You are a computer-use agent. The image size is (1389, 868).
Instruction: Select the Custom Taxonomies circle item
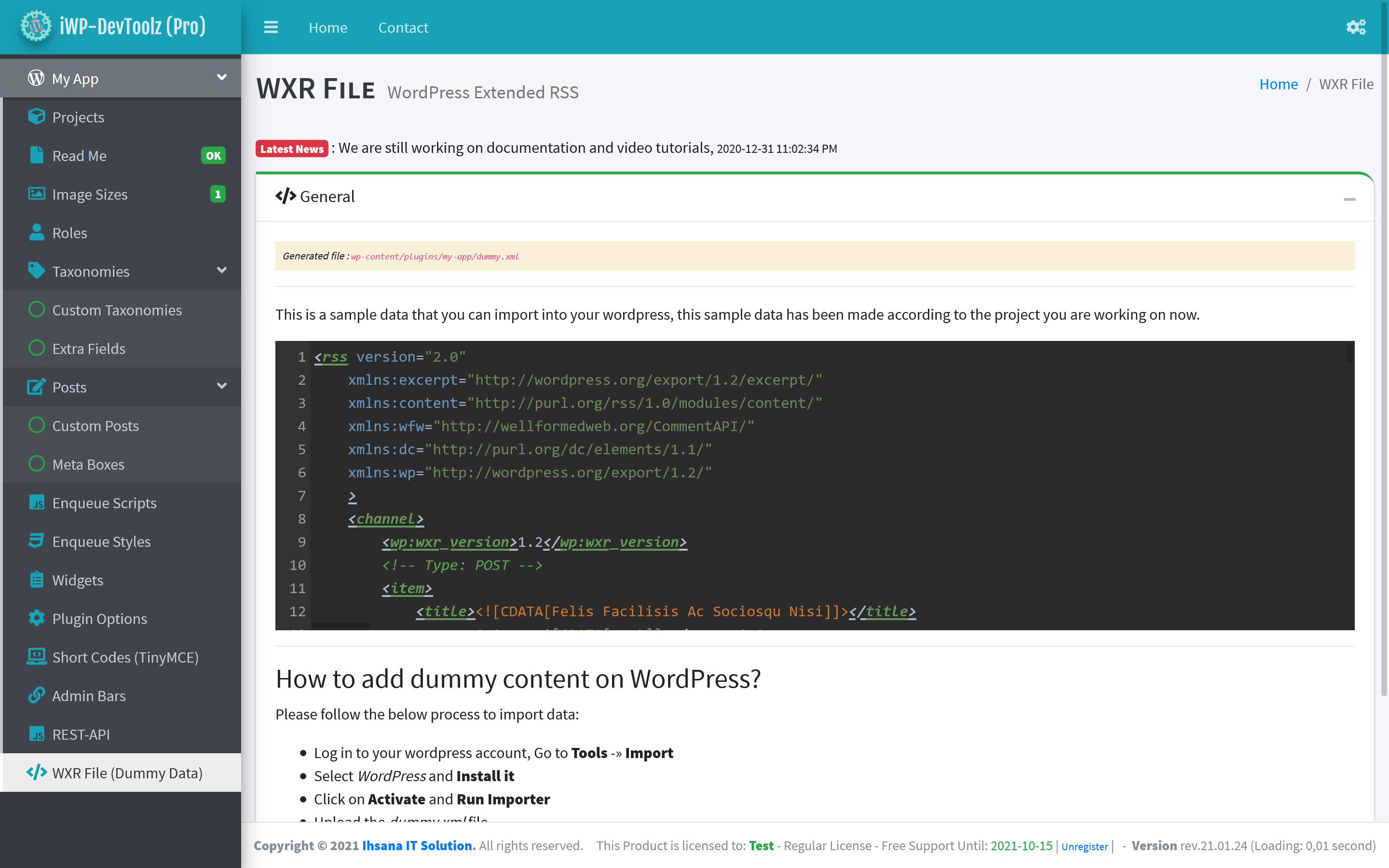37,310
